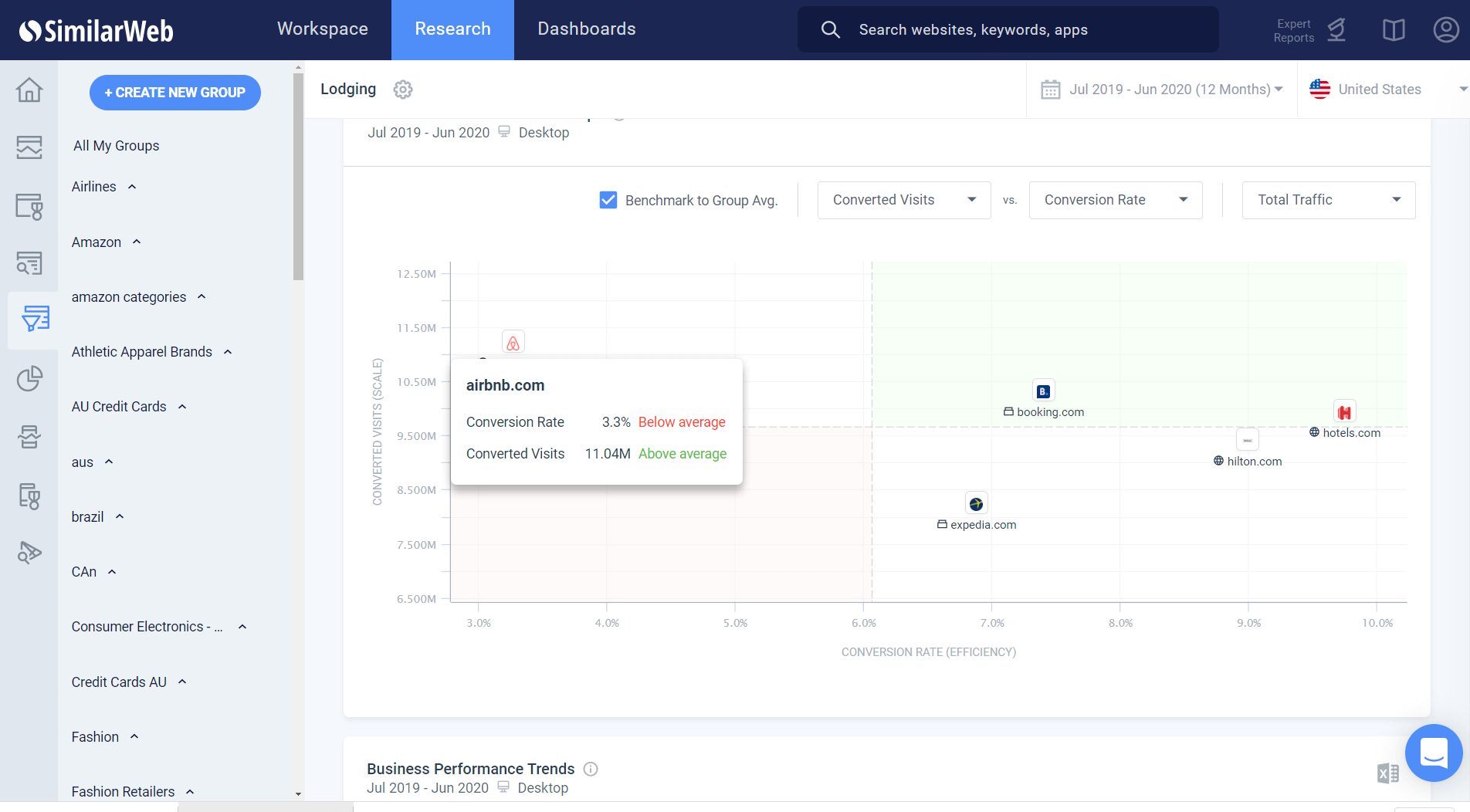Open the paper plane sidebar icon

pyautogui.click(x=29, y=553)
